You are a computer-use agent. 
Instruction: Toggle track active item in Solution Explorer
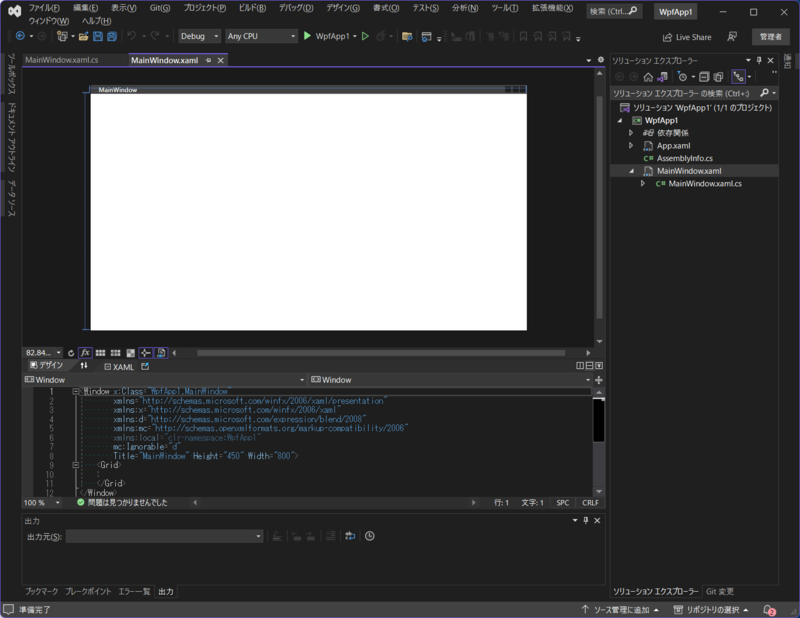(738, 77)
